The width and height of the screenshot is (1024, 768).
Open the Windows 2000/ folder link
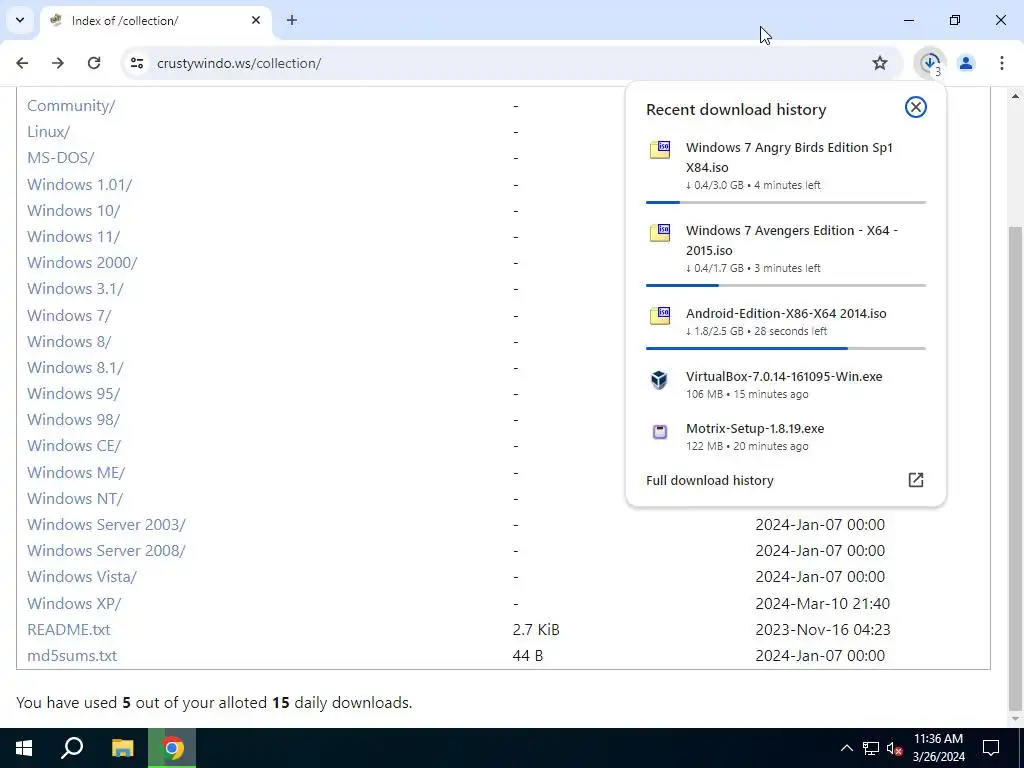click(82, 263)
